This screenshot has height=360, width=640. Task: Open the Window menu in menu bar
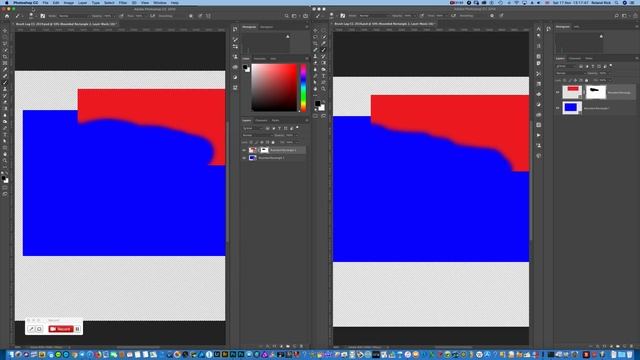click(160, 2)
